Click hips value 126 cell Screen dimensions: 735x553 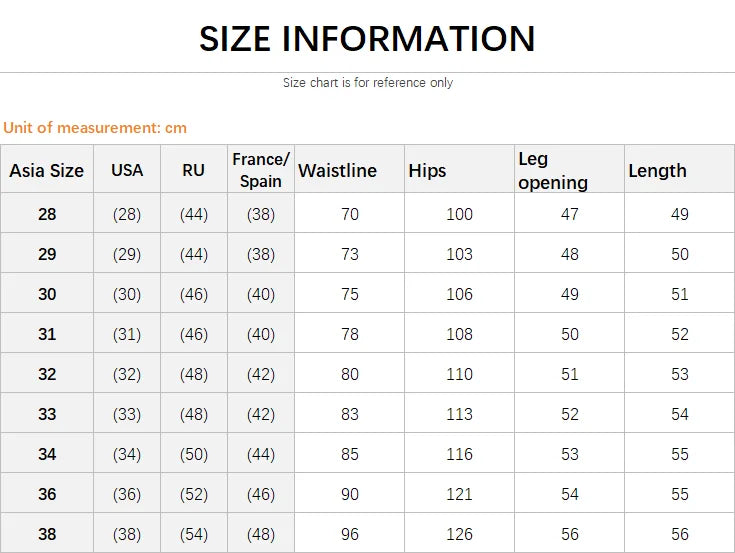coord(459,534)
